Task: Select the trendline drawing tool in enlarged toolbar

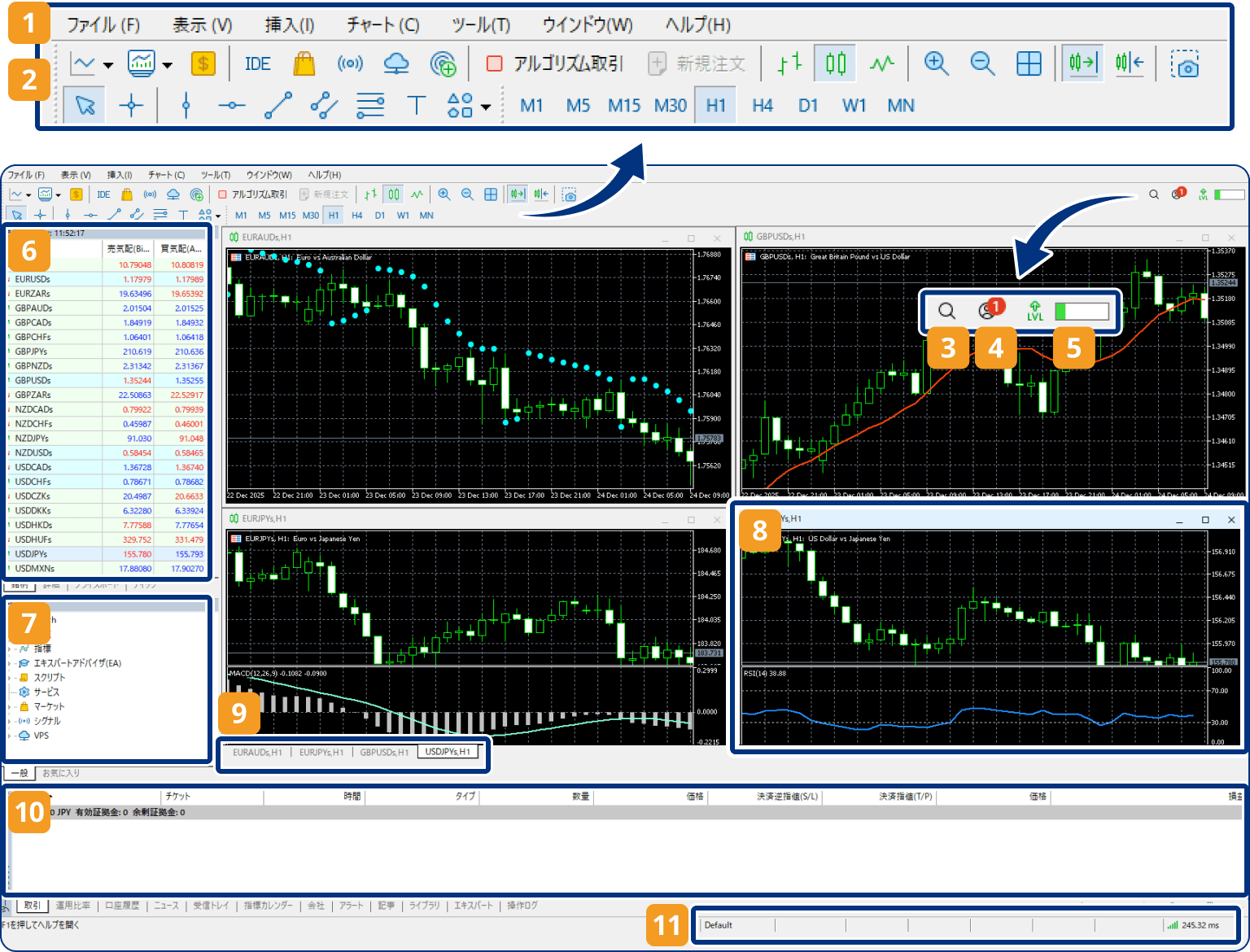Action: [278, 106]
